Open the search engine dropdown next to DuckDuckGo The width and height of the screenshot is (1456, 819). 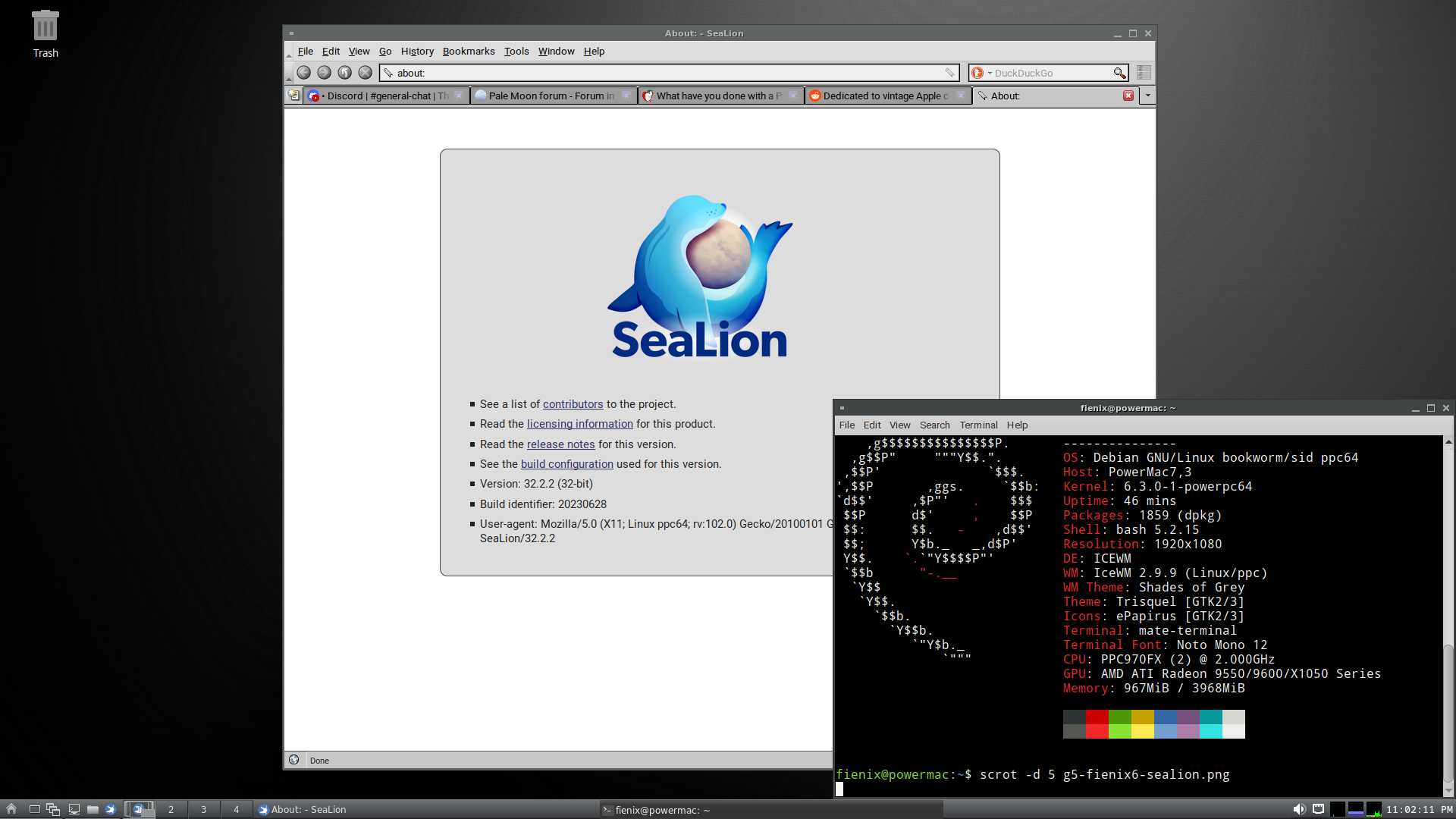click(990, 73)
